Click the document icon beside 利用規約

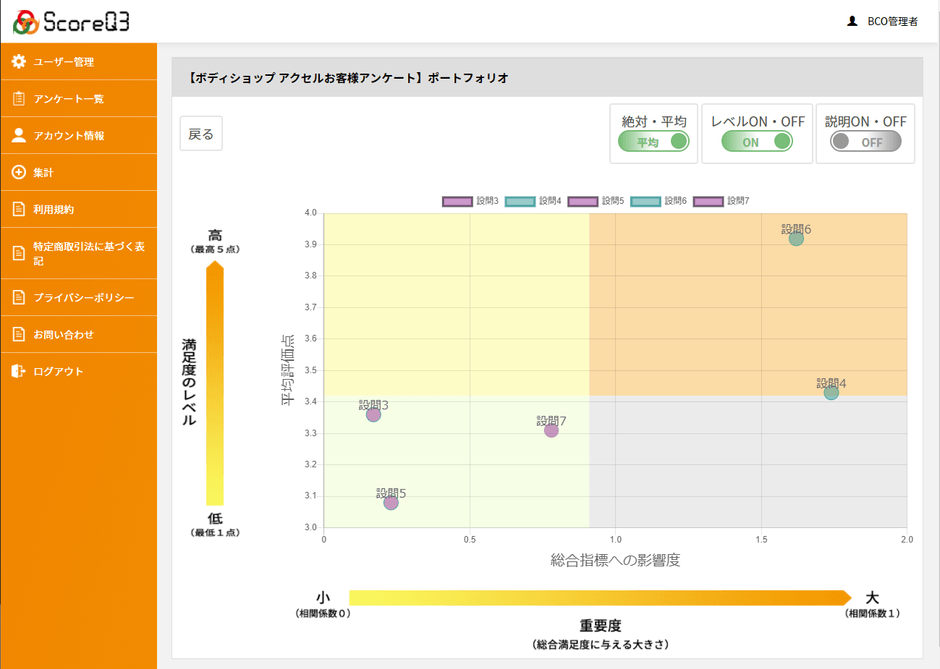[18, 210]
